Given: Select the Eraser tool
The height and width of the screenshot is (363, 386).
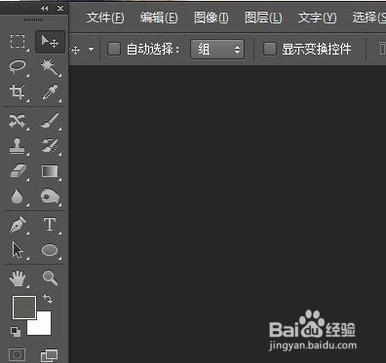Looking at the screenshot, I should point(17,171).
